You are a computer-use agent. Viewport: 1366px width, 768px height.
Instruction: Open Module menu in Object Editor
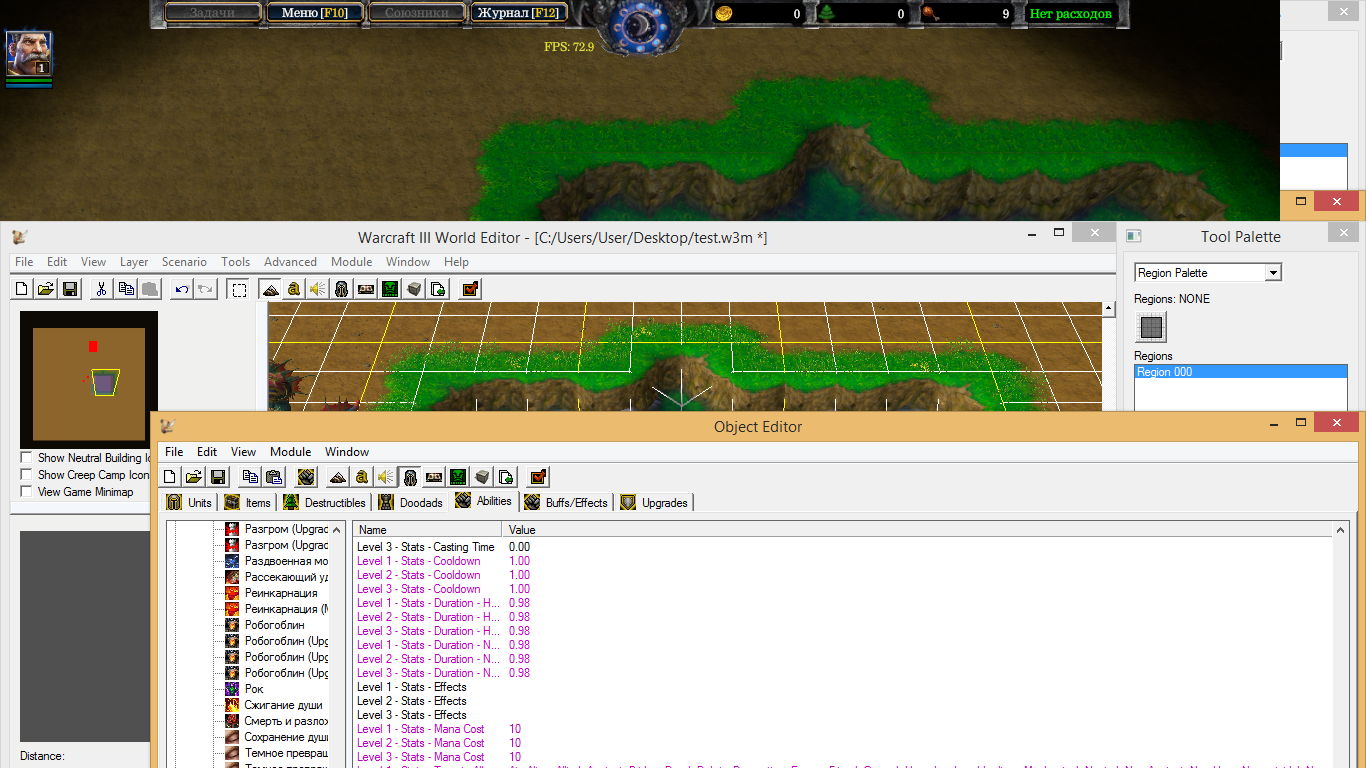tap(291, 452)
